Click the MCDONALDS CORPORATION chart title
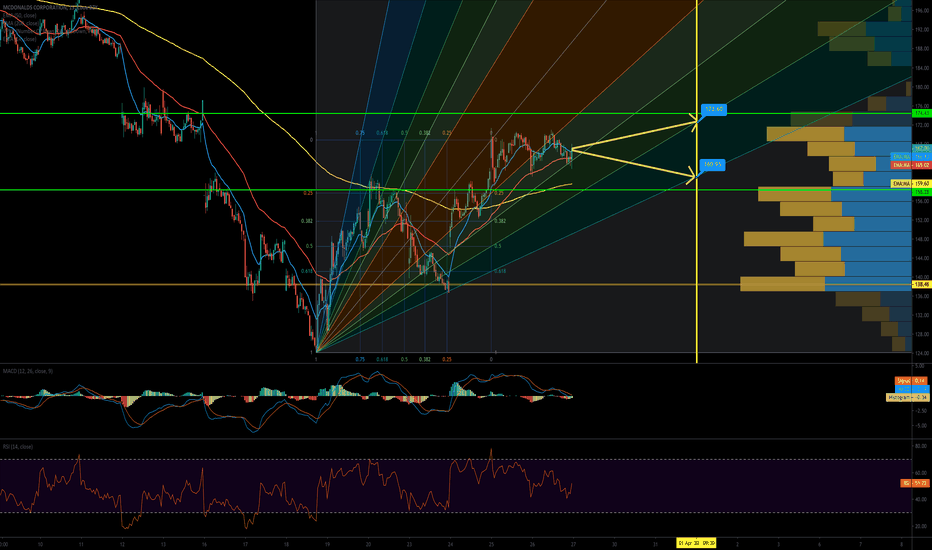 click(49, 8)
